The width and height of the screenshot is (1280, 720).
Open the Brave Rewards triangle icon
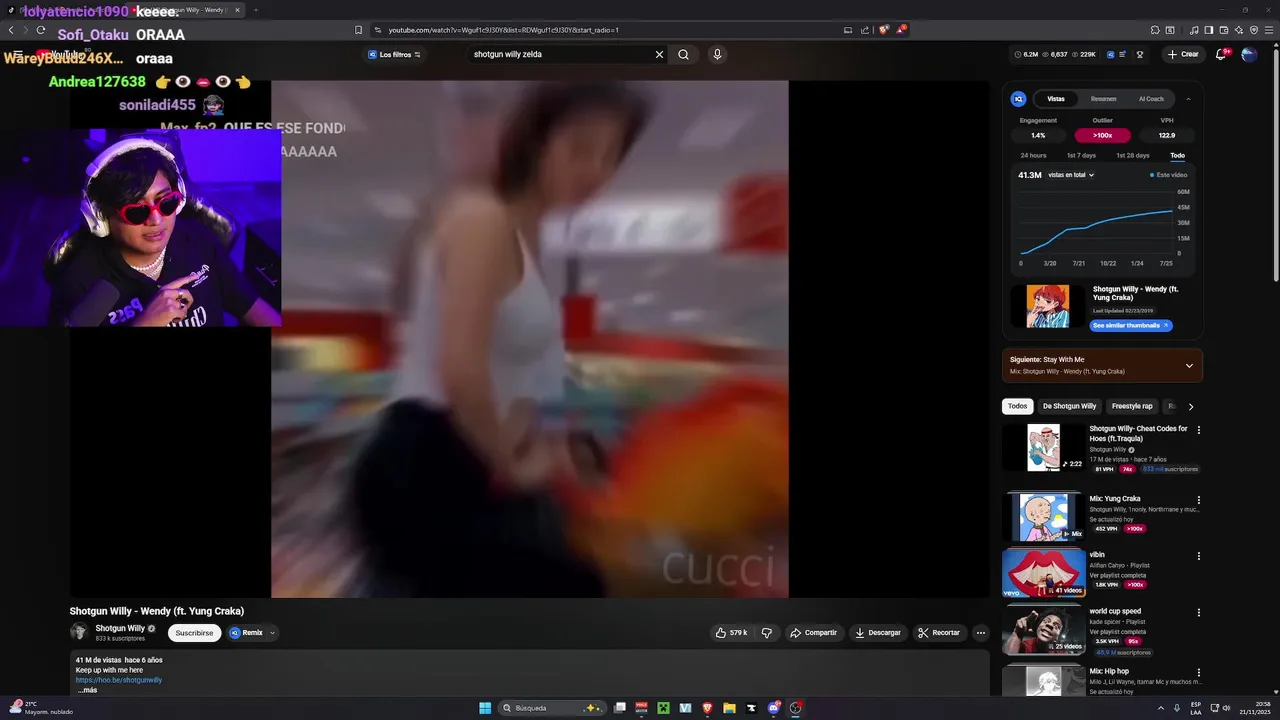coord(900,30)
